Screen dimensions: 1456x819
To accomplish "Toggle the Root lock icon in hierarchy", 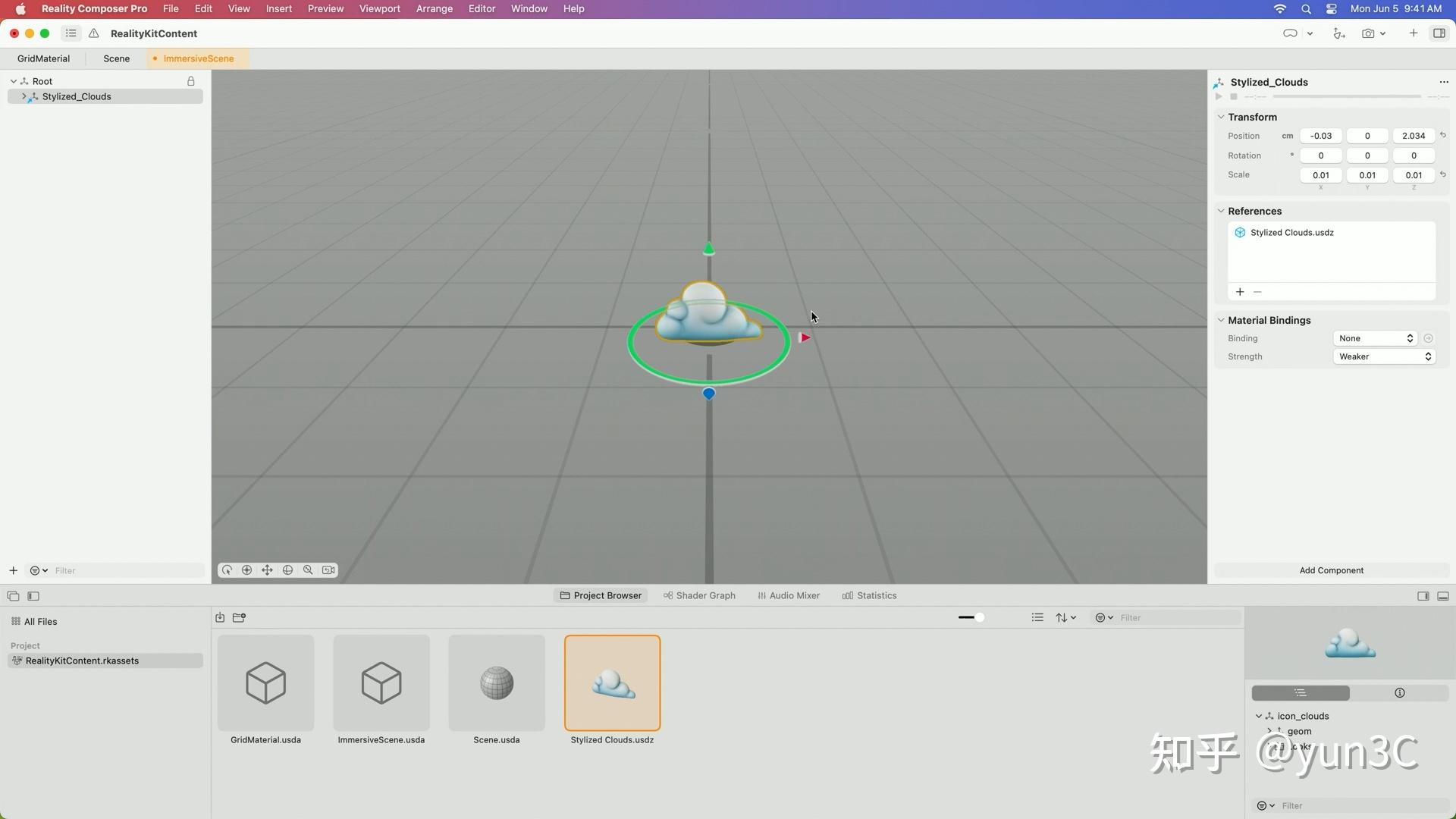I will point(191,81).
